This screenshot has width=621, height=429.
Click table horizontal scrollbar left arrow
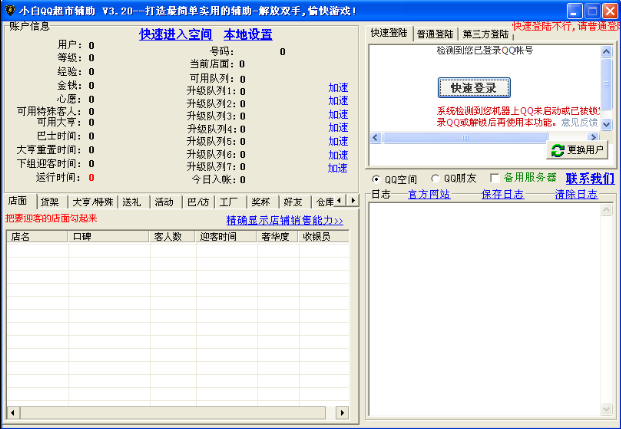coord(13,412)
